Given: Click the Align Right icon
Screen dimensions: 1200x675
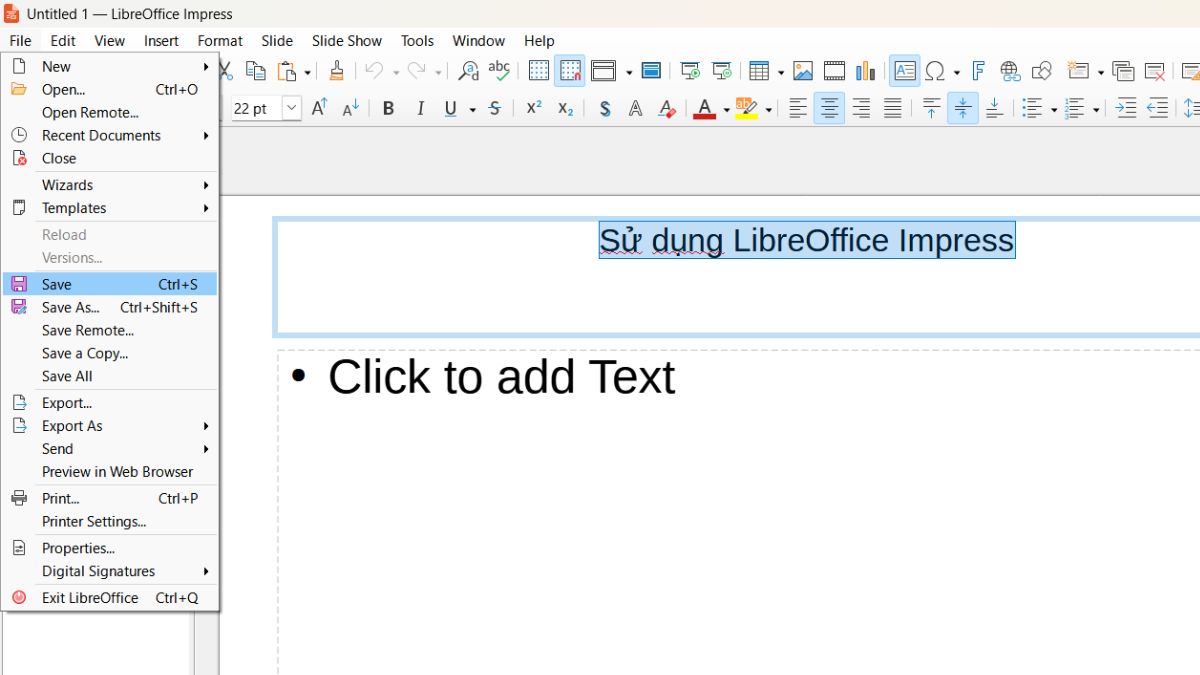Looking at the screenshot, I should pos(861,108).
